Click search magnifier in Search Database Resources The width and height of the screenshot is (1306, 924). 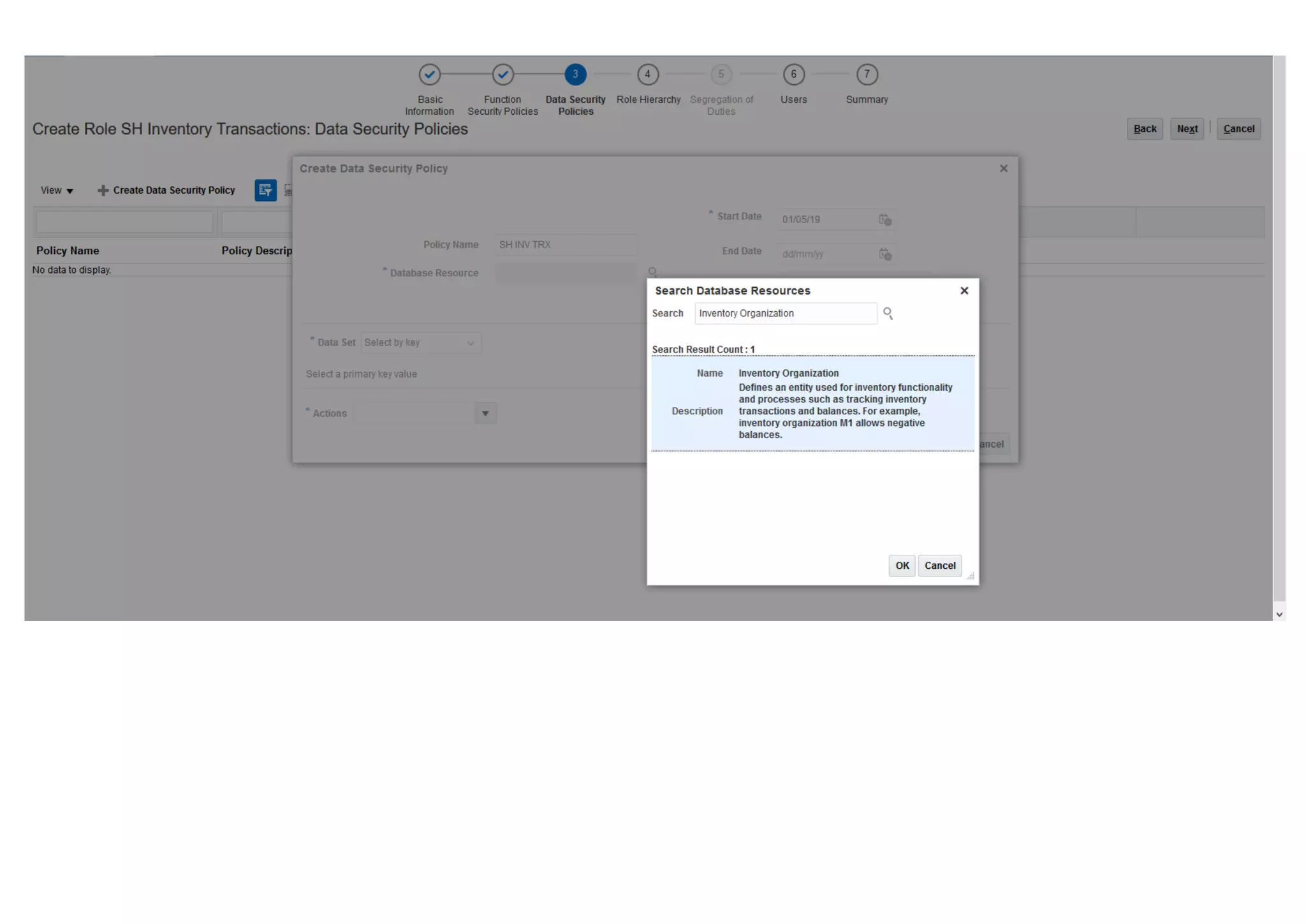coord(888,313)
